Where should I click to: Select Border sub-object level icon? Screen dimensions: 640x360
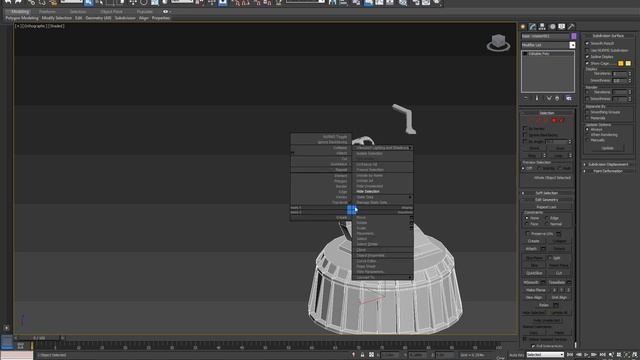(x=546, y=120)
